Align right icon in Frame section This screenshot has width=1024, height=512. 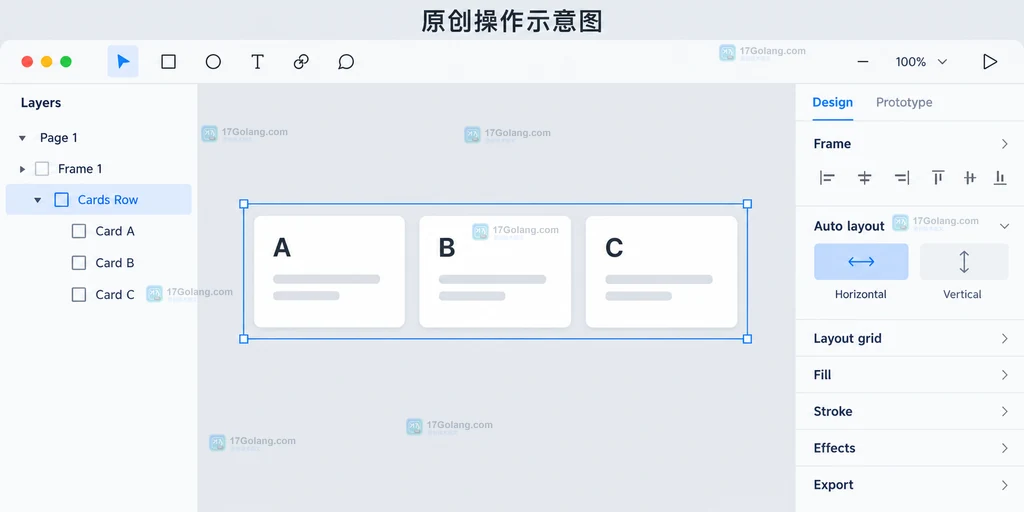pyautogui.click(x=902, y=178)
